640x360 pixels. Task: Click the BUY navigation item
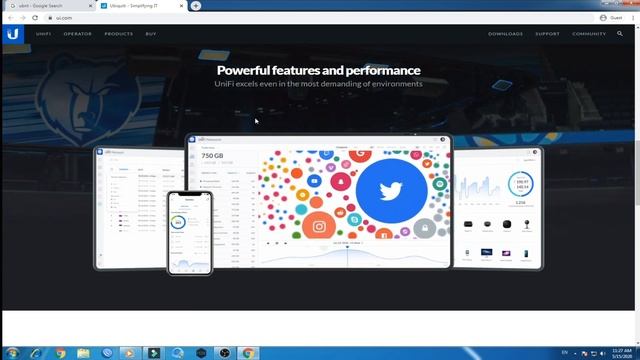coord(151,34)
